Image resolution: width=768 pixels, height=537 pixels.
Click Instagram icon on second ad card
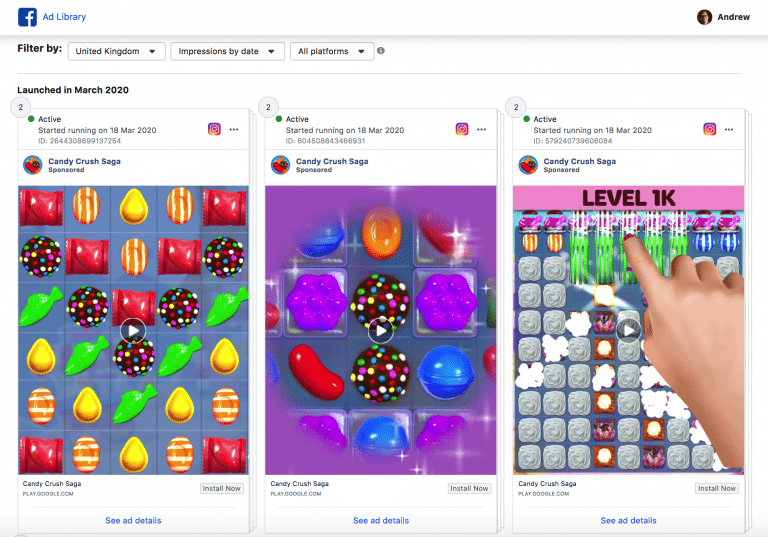pos(462,129)
